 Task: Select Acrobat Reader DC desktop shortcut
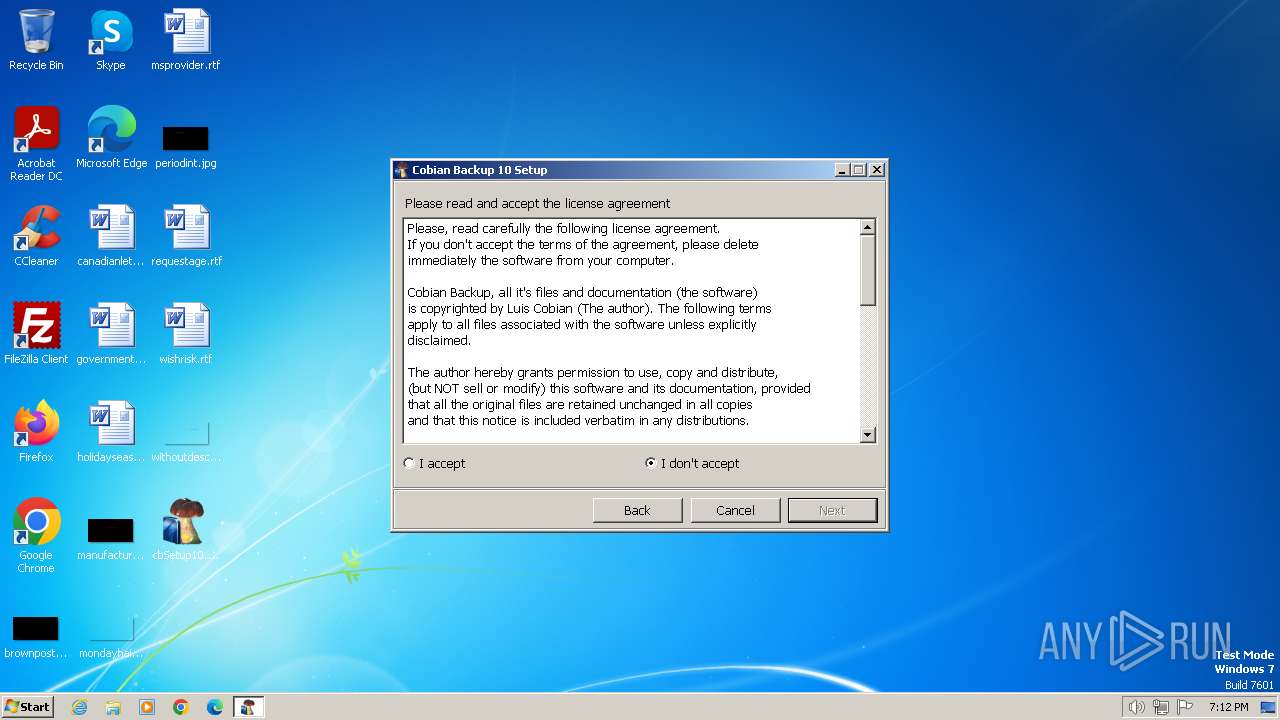[x=36, y=144]
